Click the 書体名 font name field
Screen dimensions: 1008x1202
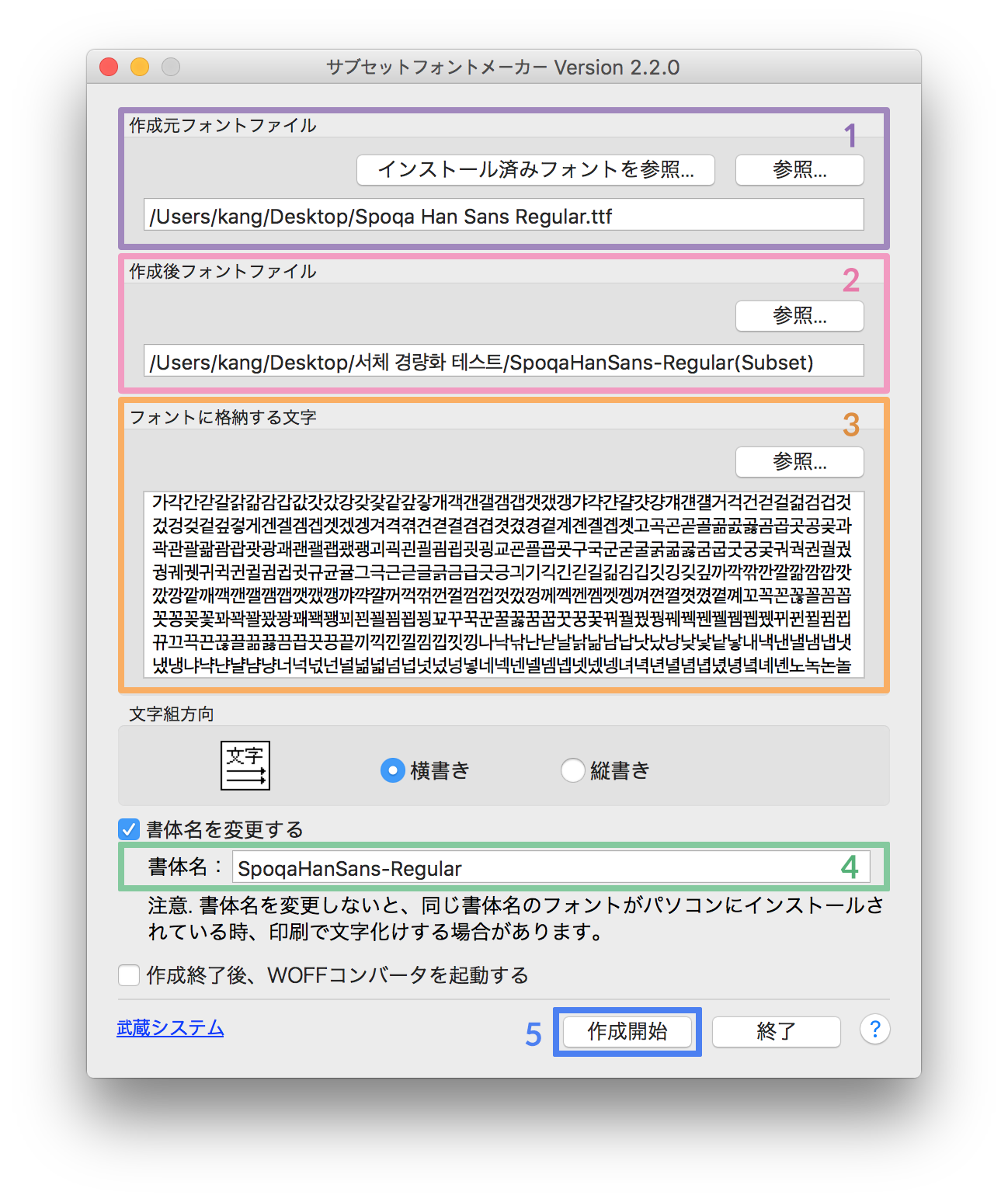(x=551, y=867)
